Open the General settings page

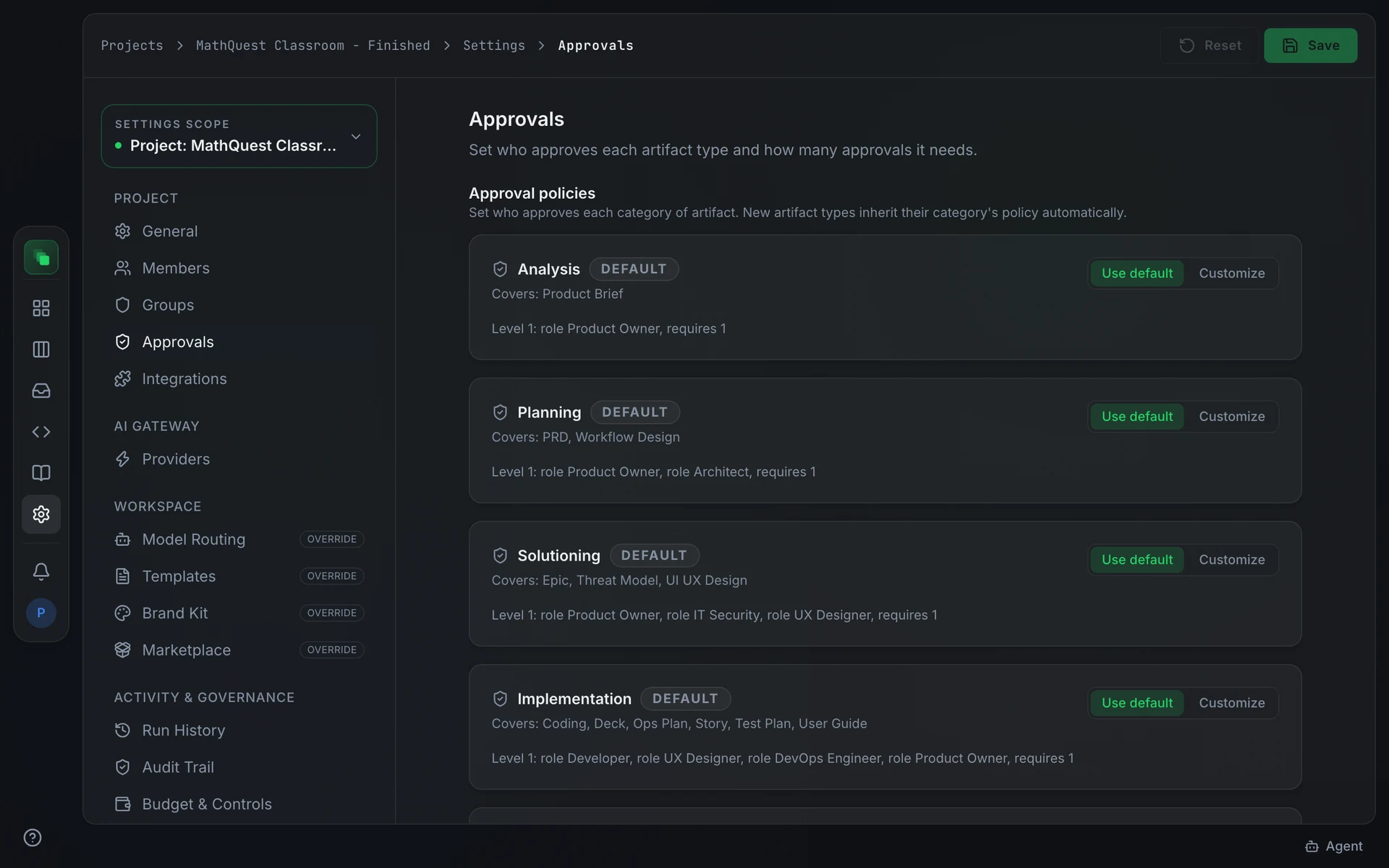coord(239,231)
